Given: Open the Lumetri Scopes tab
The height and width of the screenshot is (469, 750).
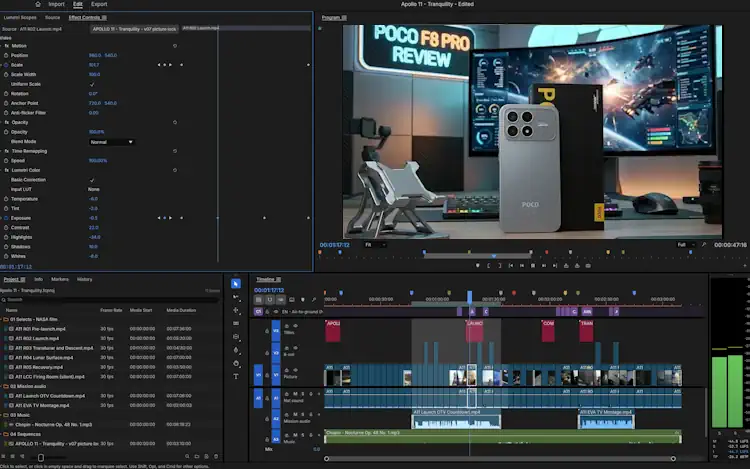Looking at the screenshot, I should [x=20, y=18].
